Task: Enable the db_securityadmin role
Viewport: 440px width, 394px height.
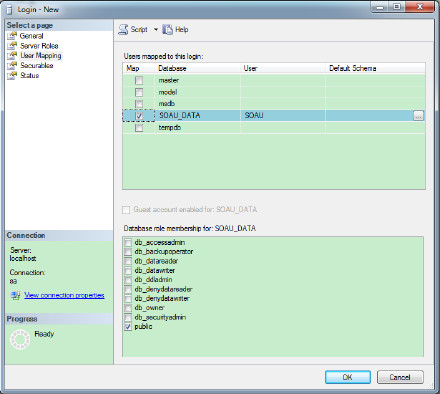Action: tap(128, 317)
